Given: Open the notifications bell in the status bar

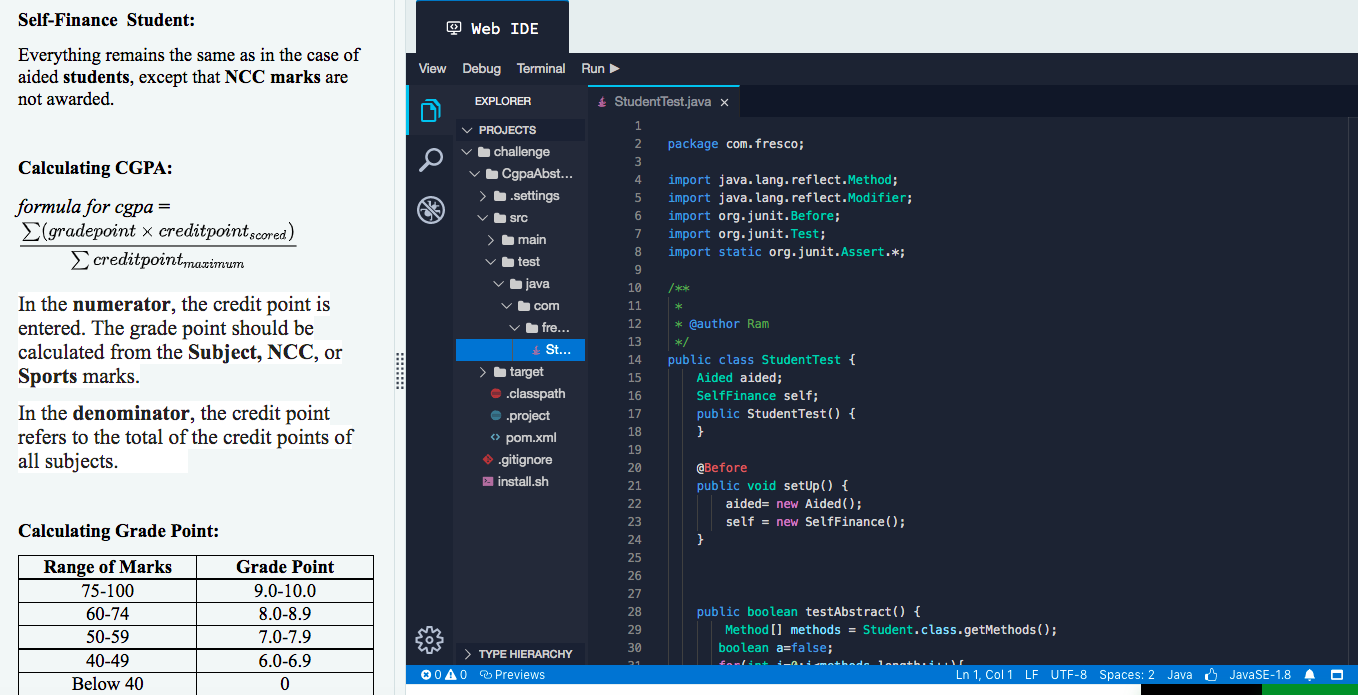Looking at the screenshot, I should pos(1310,674).
